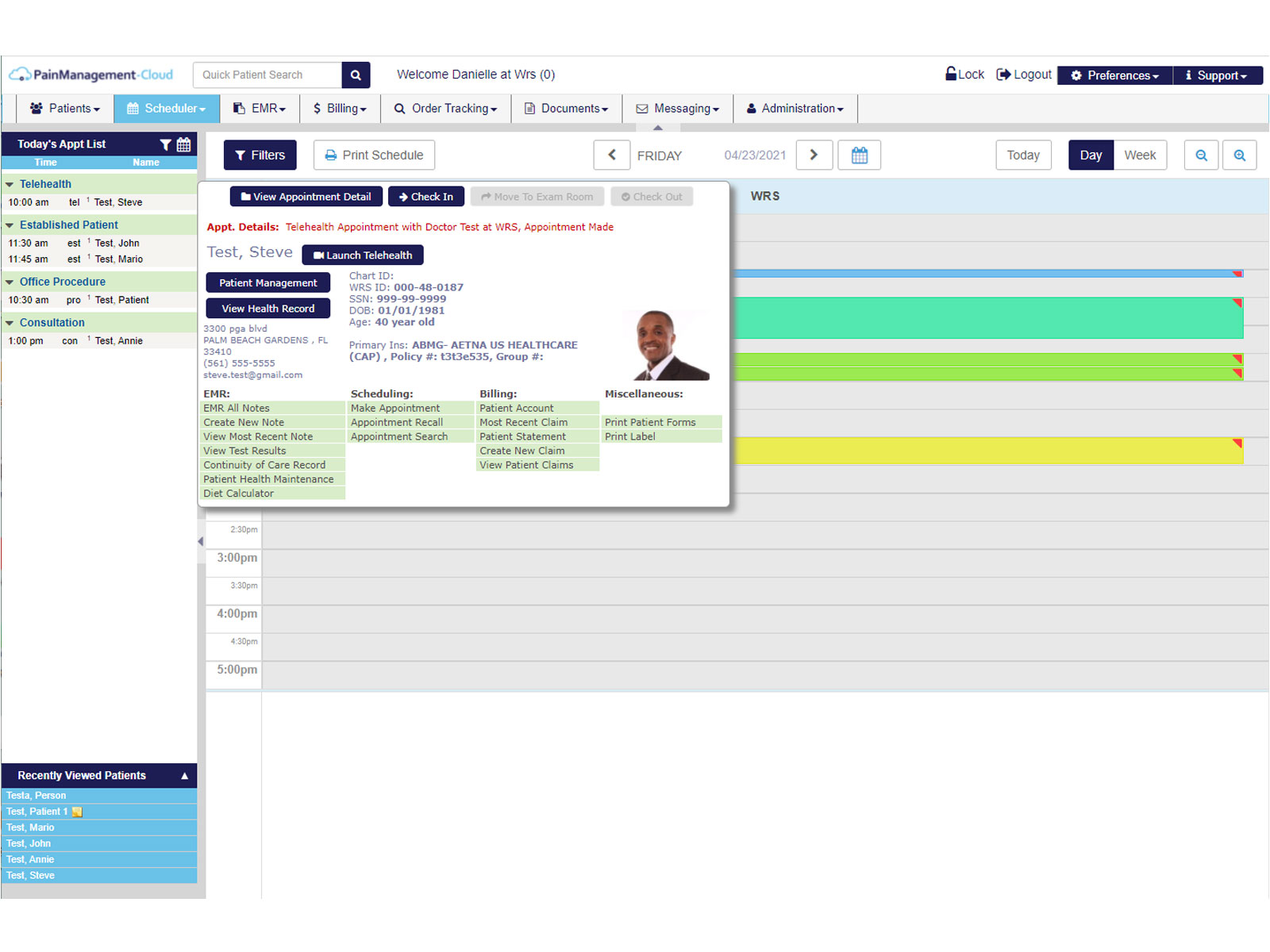
Task: Click the Today button
Action: [1023, 155]
